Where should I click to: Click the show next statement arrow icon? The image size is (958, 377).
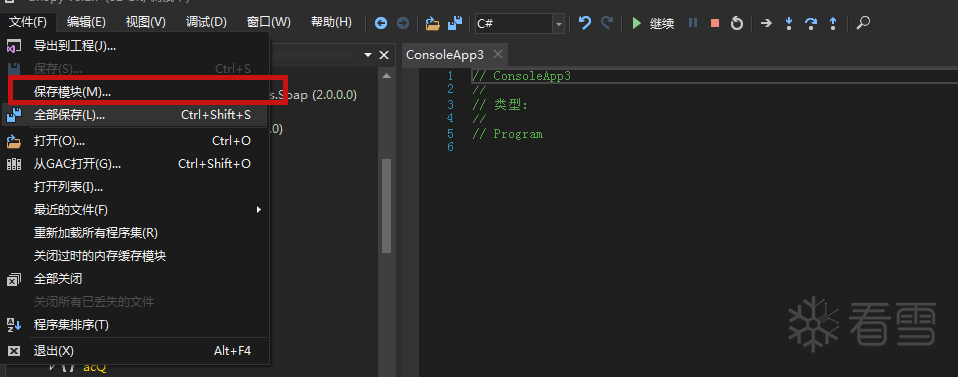click(x=766, y=23)
